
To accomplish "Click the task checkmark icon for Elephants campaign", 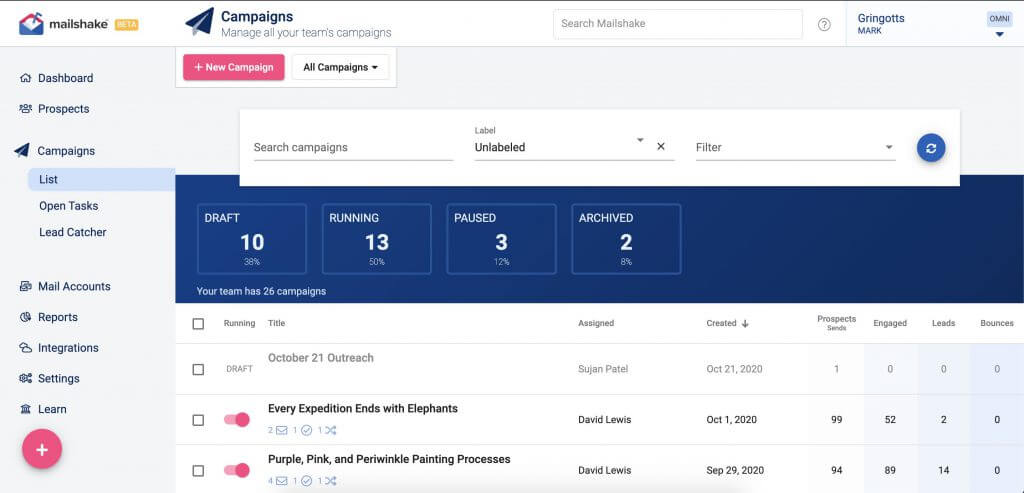I will [x=306, y=430].
